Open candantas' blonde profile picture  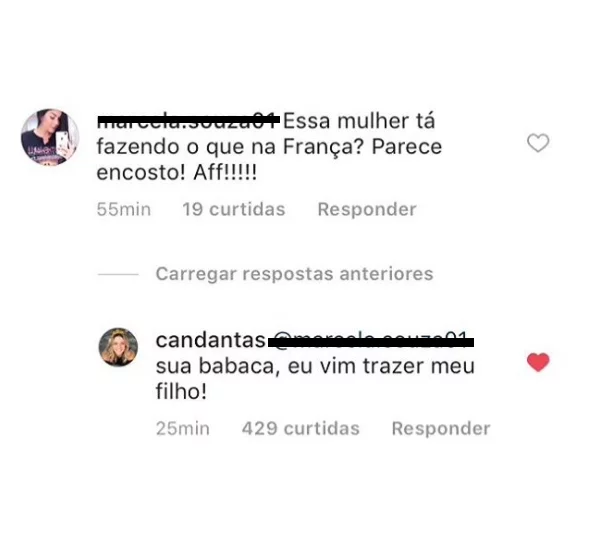118,347
